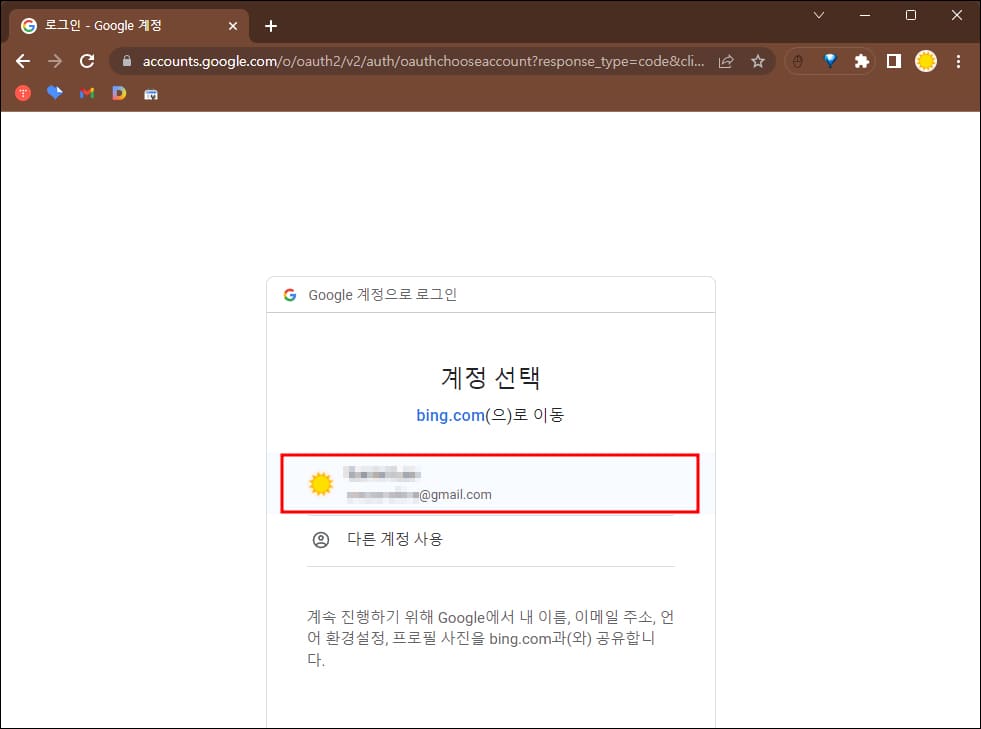Open Chrome's three-dot menu
This screenshot has width=981, height=729.
[x=958, y=61]
